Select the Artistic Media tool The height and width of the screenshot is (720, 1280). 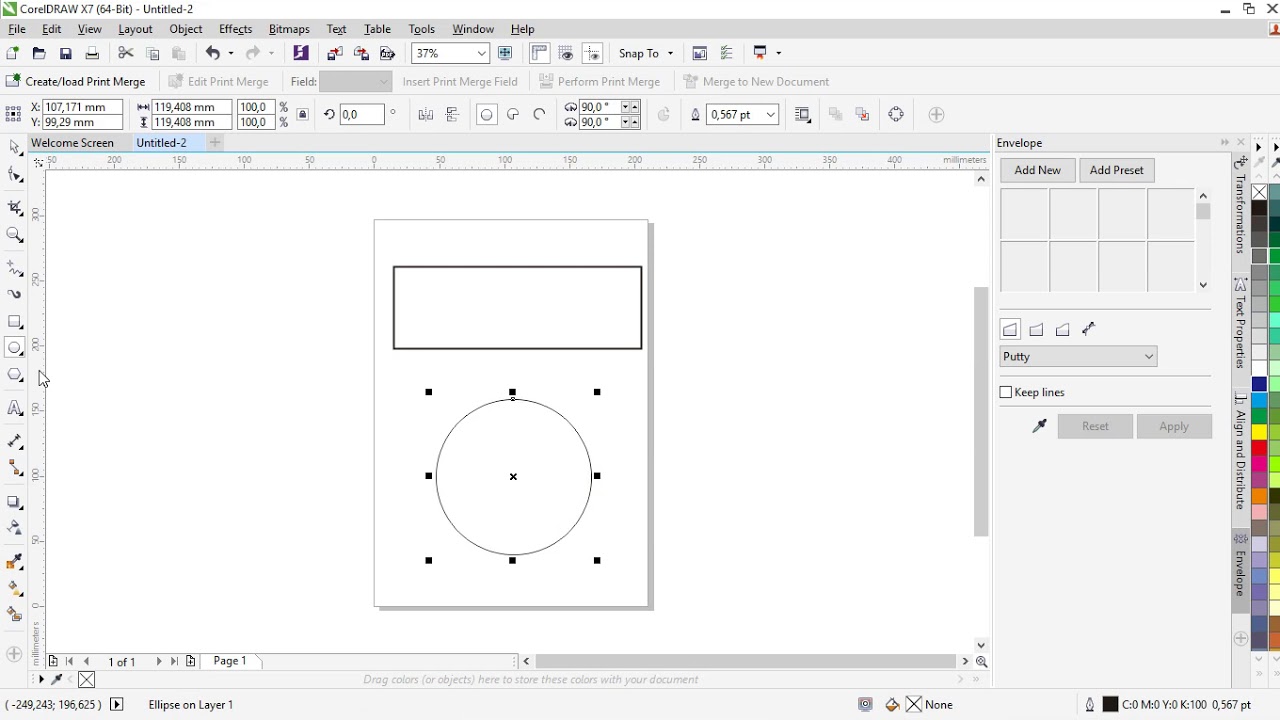(15, 294)
